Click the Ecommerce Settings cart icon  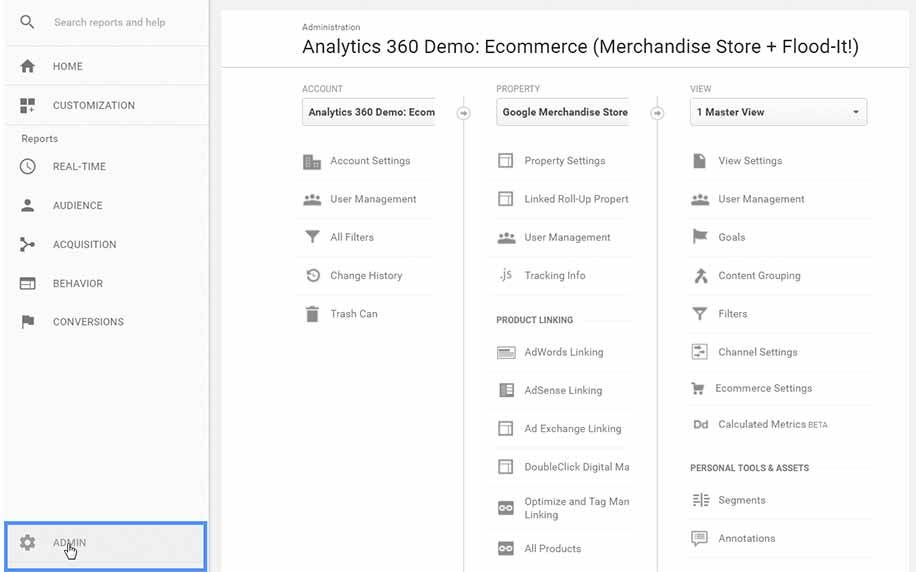[698, 389]
